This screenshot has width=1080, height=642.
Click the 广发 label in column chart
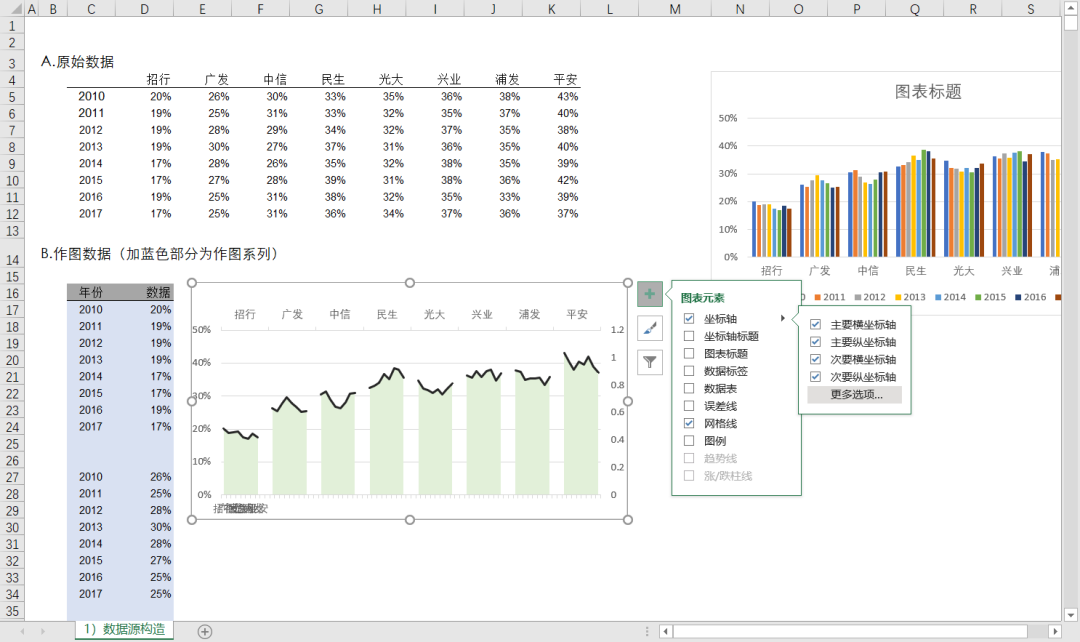(x=820, y=271)
